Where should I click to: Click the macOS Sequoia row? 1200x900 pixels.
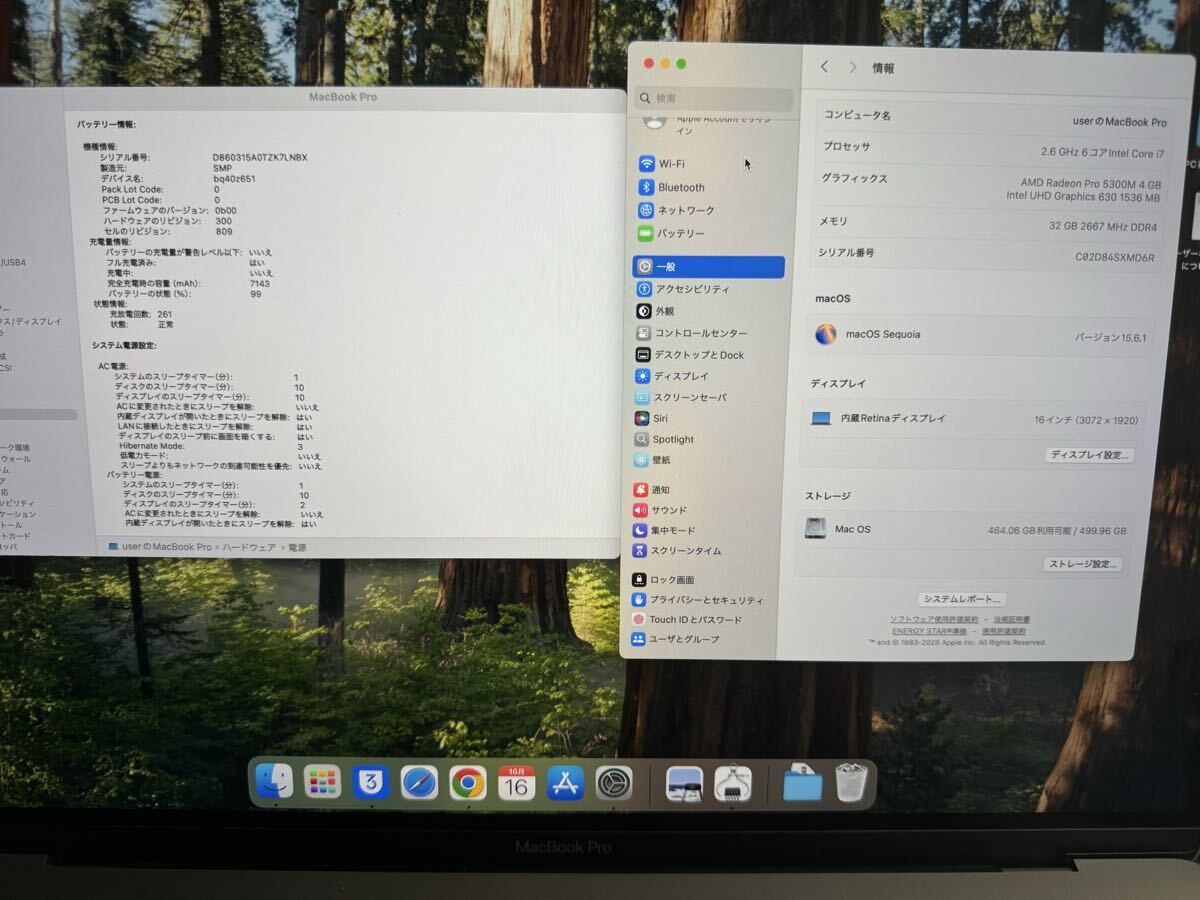[978, 335]
